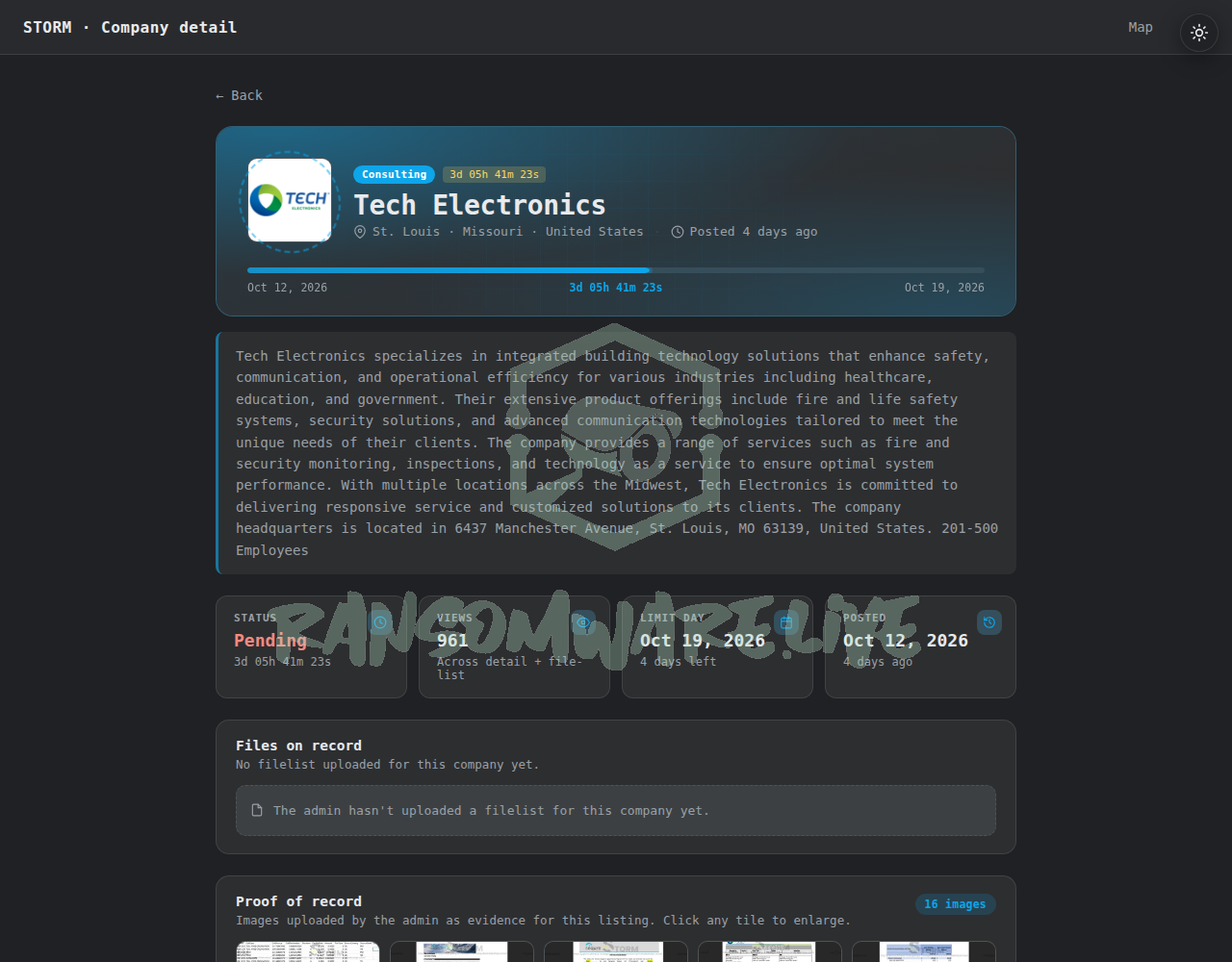Click the Tech Electronics company logo
This screenshot has width=1232, height=962.
pyautogui.click(x=290, y=200)
